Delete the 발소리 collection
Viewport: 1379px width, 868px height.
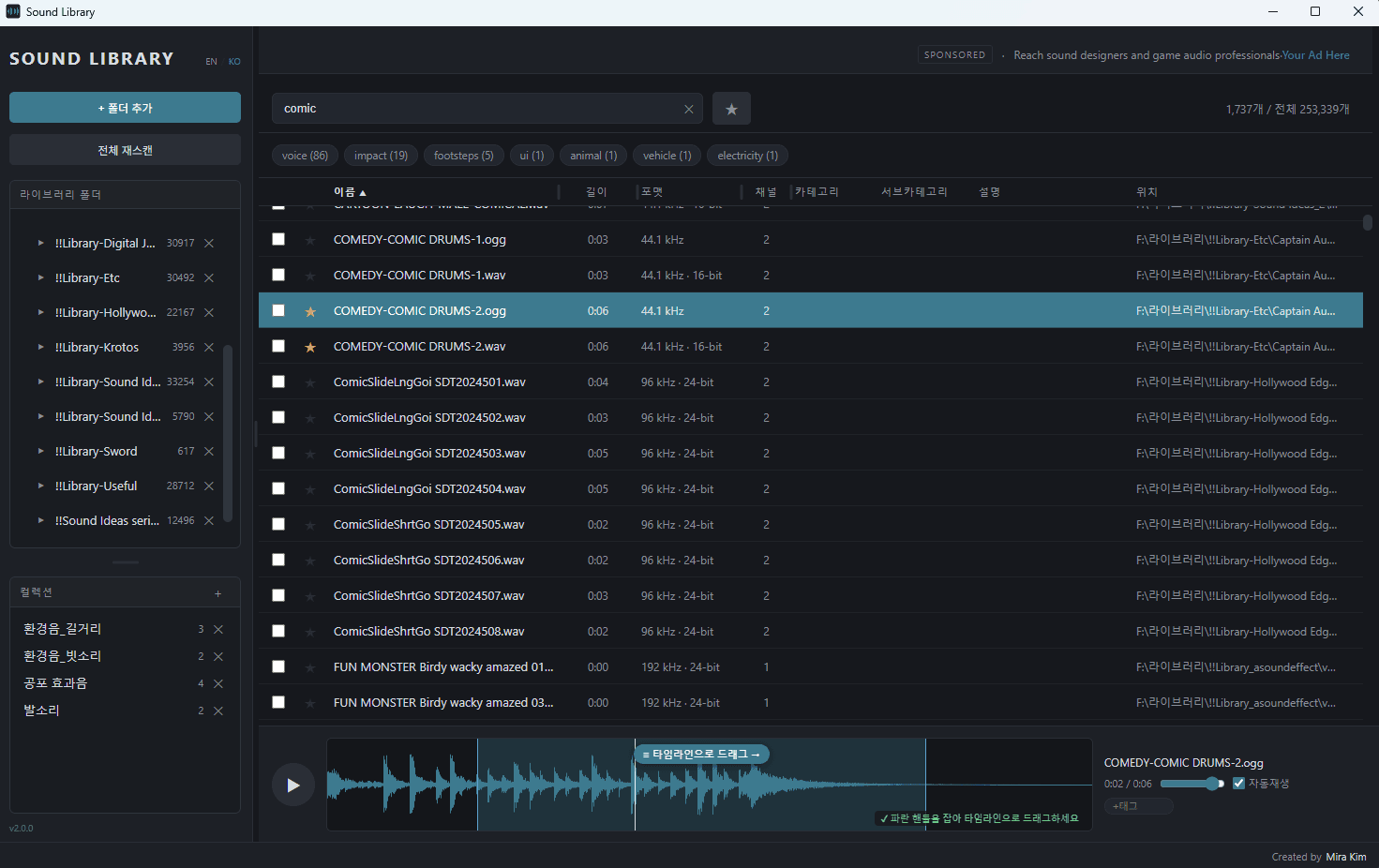218,711
